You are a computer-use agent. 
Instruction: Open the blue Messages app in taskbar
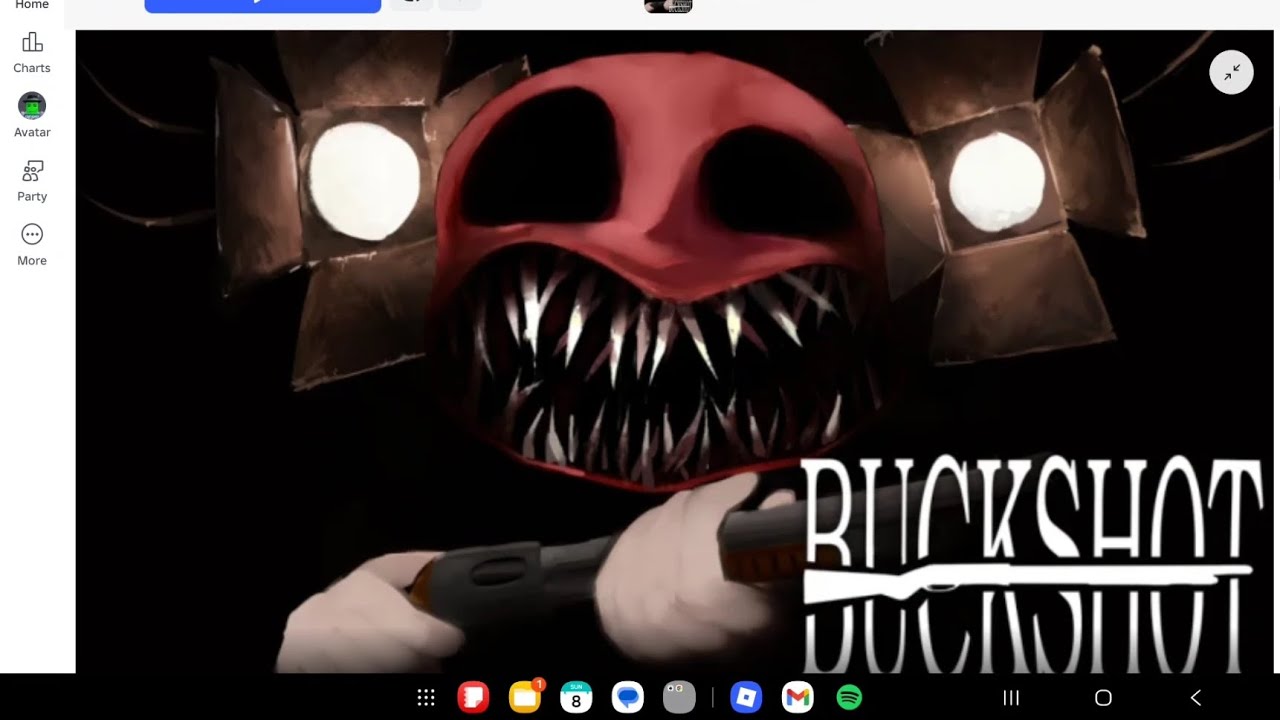(x=628, y=697)
